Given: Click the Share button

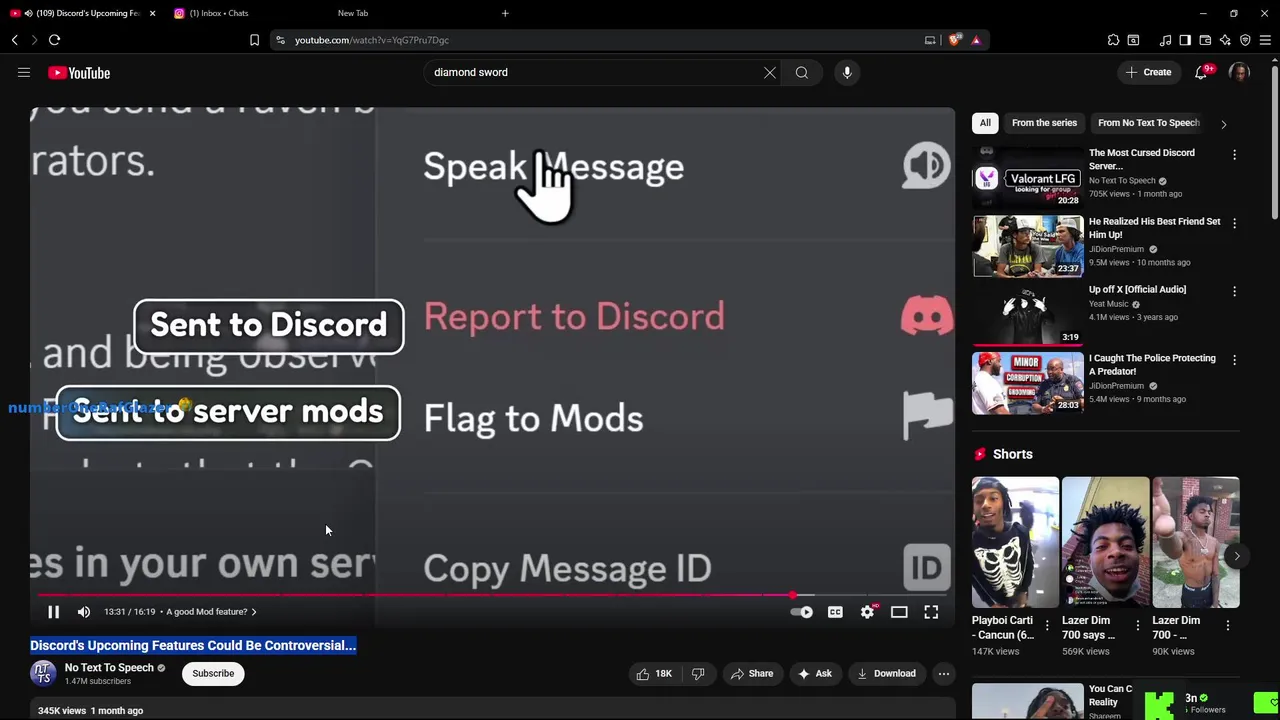Looking at the screenshot, I should [752, 674].
